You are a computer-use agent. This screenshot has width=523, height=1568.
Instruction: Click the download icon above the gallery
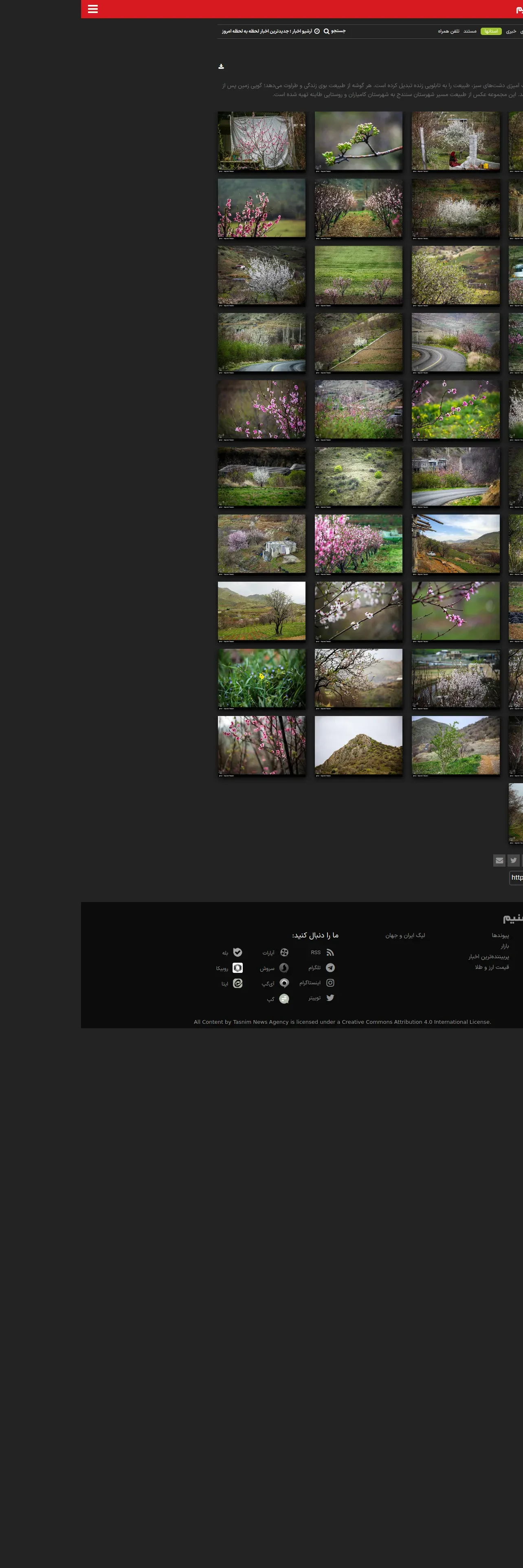pos(221,66)
